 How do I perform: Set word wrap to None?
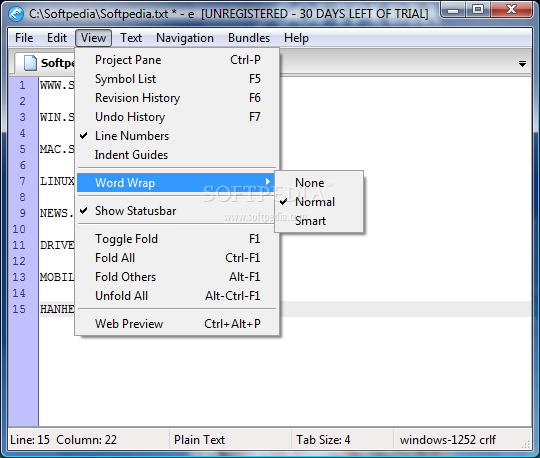pos(319,183)
